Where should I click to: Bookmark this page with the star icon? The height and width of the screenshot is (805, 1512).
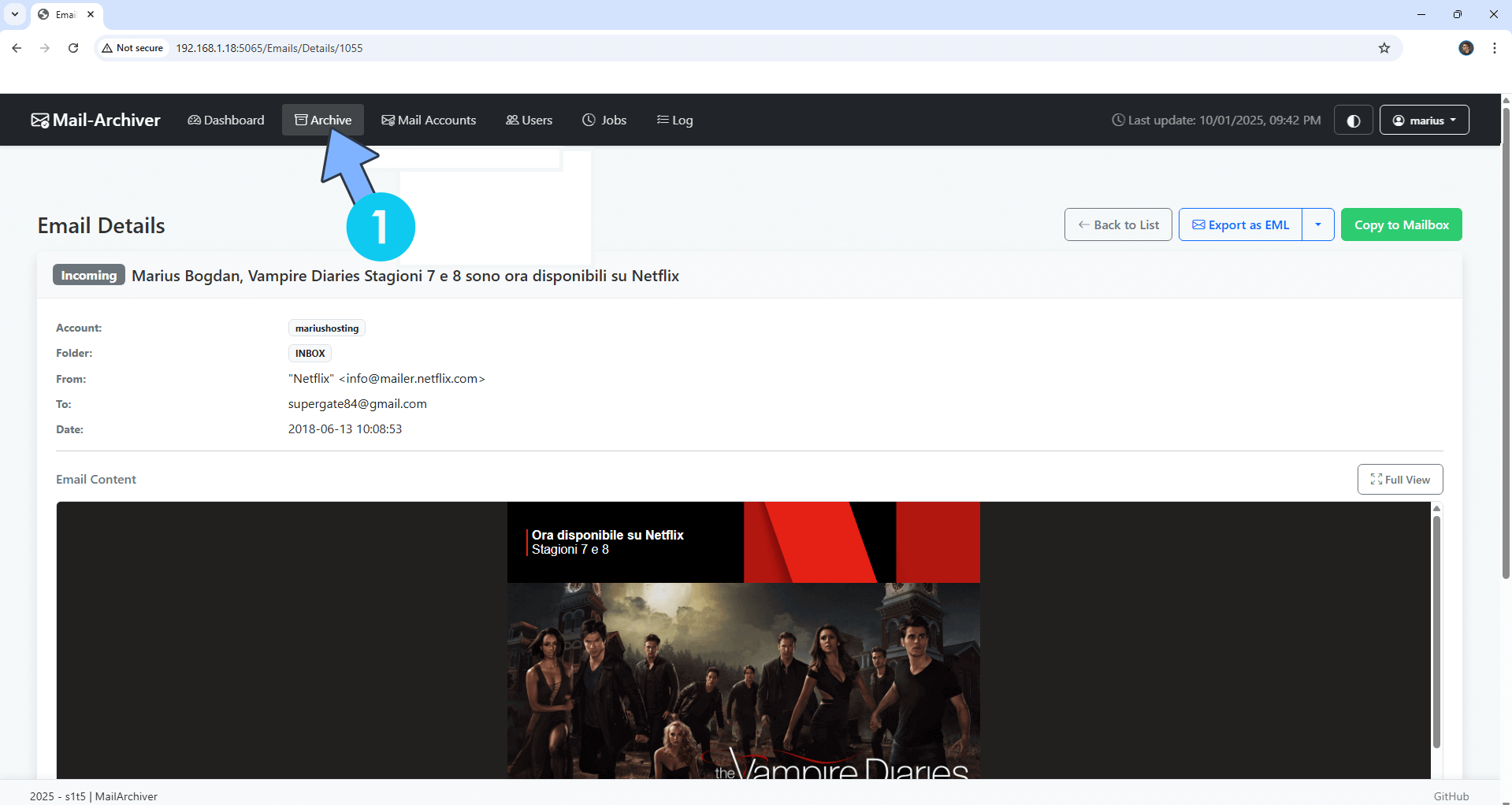point(1384,48)
